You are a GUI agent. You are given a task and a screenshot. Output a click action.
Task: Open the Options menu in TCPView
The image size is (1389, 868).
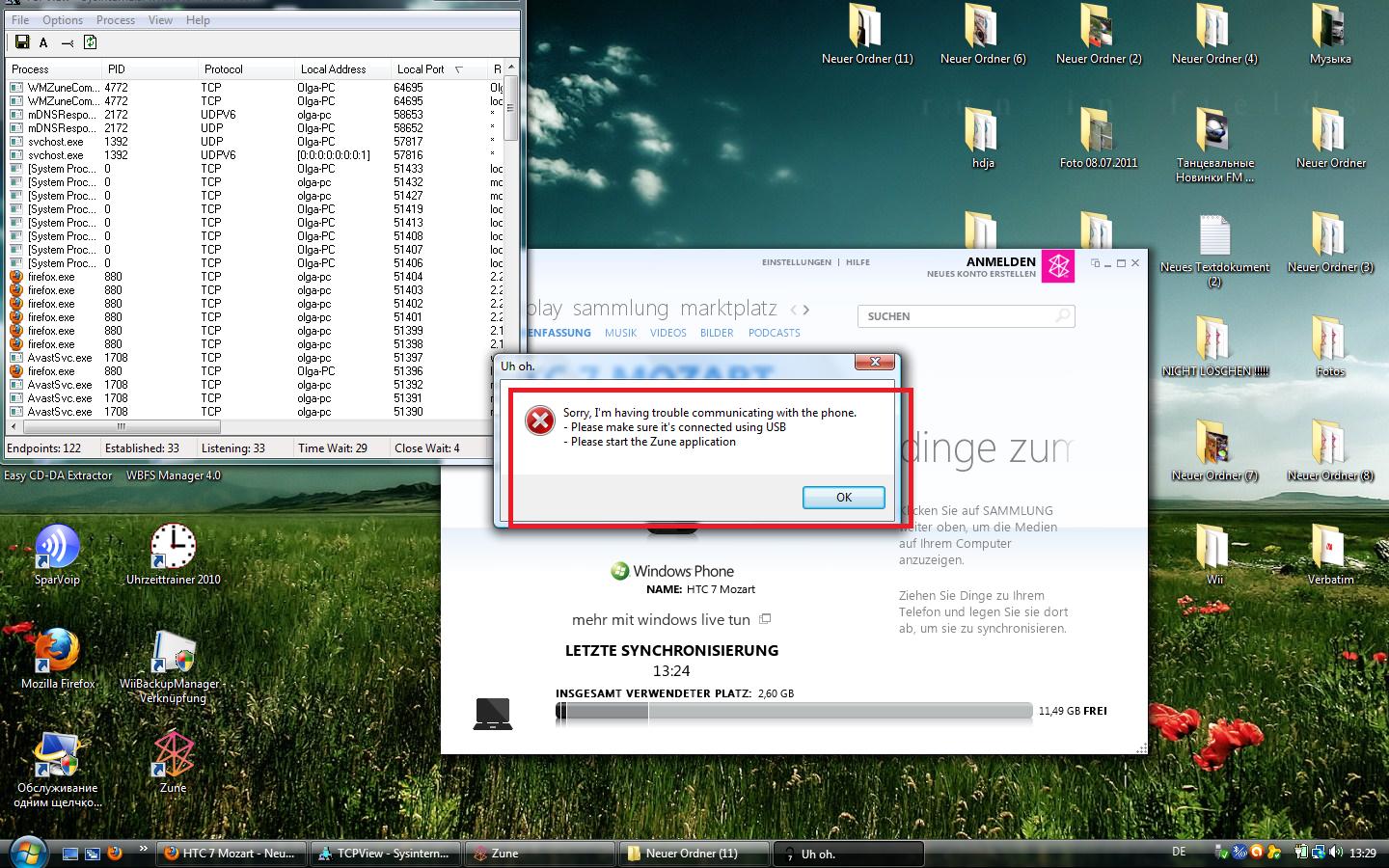[63, 19]
